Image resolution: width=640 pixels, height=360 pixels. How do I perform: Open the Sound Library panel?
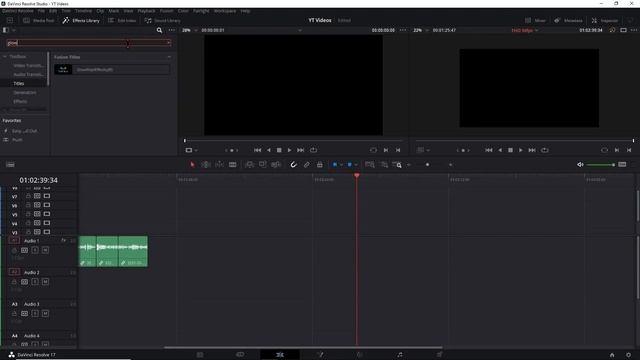[x=162, y=20]
